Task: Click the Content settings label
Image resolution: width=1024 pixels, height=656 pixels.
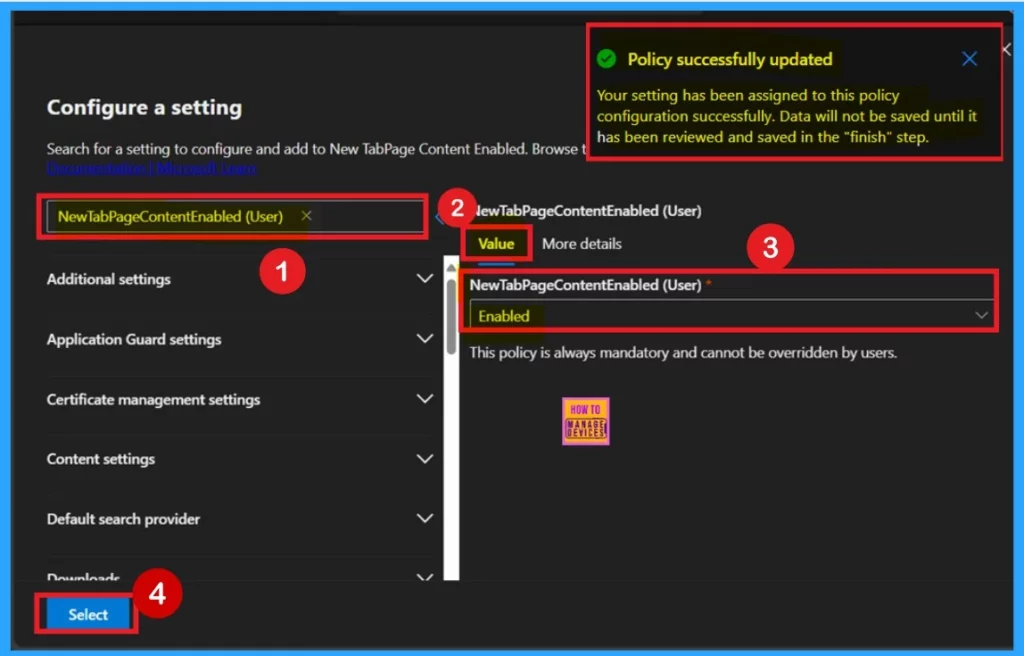Action: point(101,459)
